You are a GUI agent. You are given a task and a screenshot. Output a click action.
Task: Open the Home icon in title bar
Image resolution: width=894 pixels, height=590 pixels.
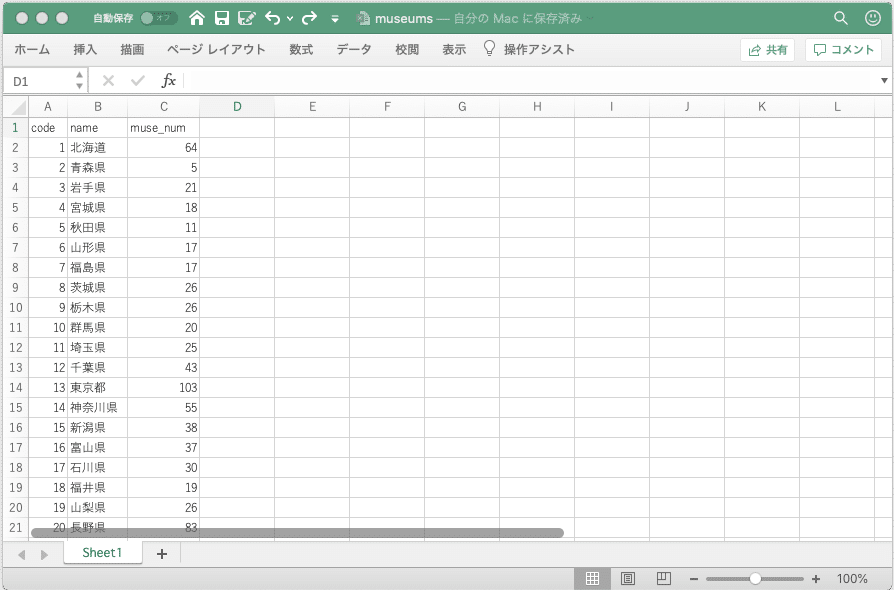click(x=197, y=18)
